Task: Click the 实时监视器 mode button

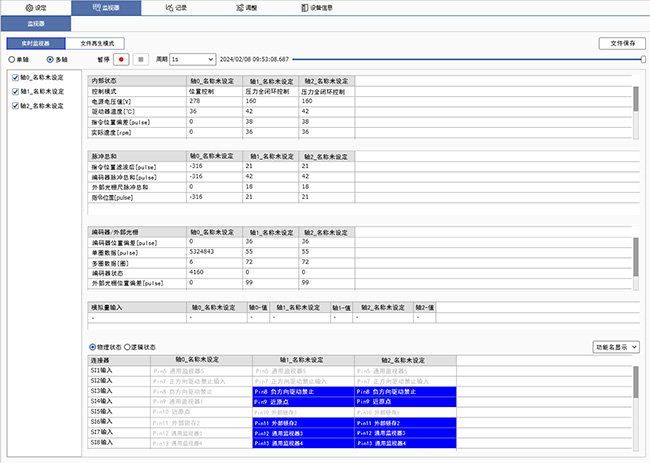Action: 35,44
